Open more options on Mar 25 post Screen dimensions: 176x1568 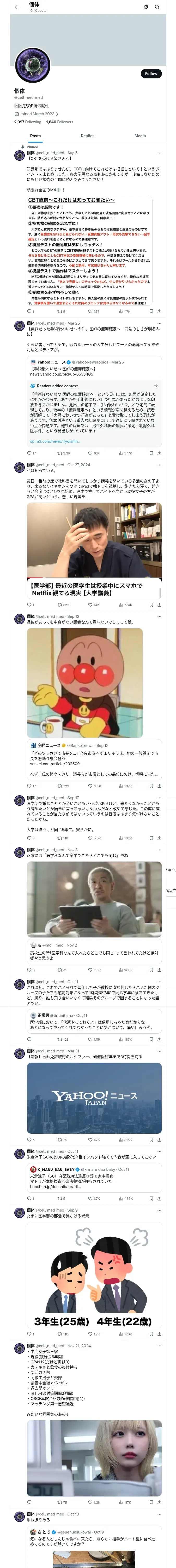point(159,323)
